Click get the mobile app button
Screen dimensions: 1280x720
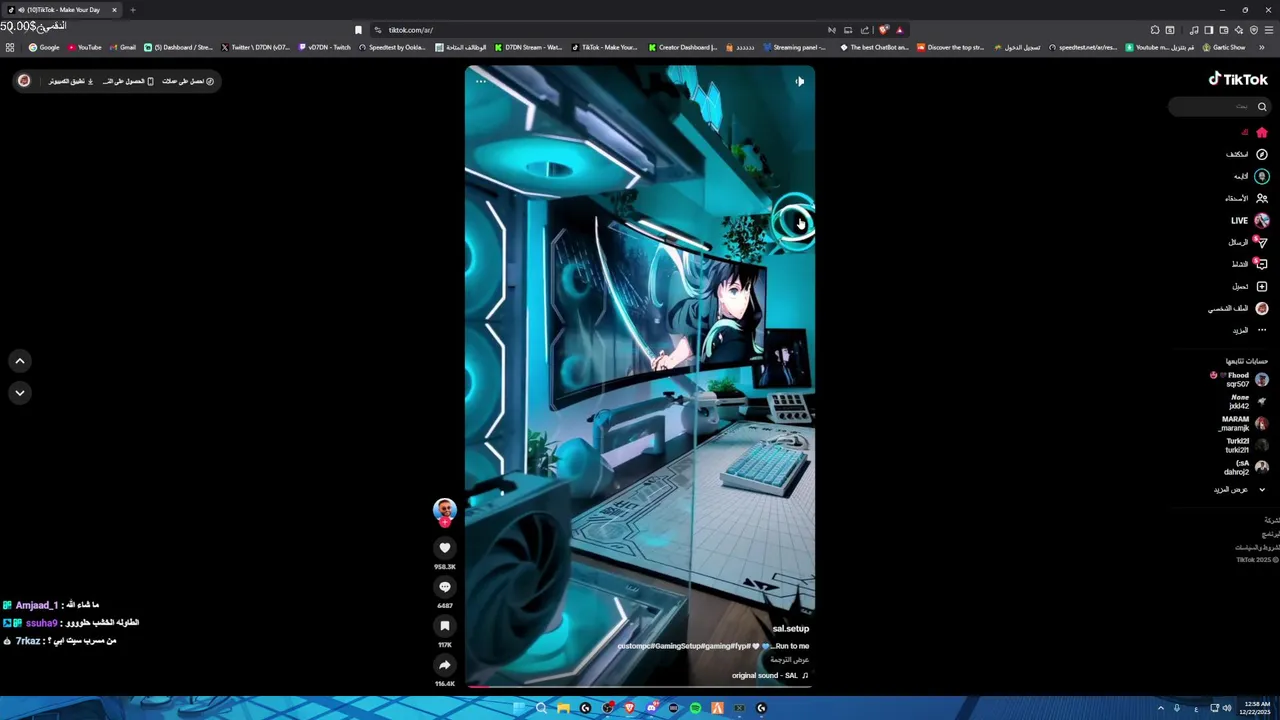[x=128, y=81]
